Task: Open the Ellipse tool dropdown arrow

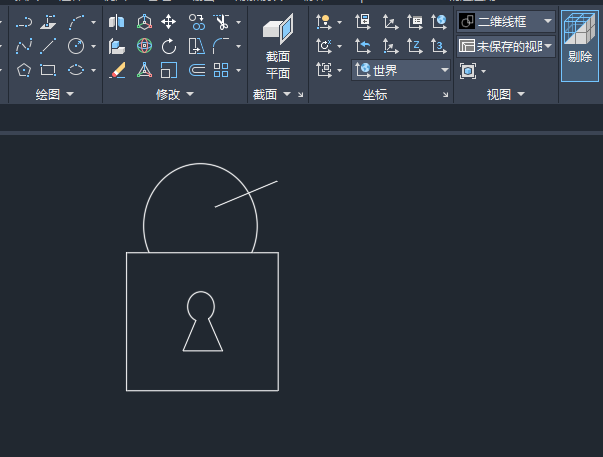Action: point(93,70)
